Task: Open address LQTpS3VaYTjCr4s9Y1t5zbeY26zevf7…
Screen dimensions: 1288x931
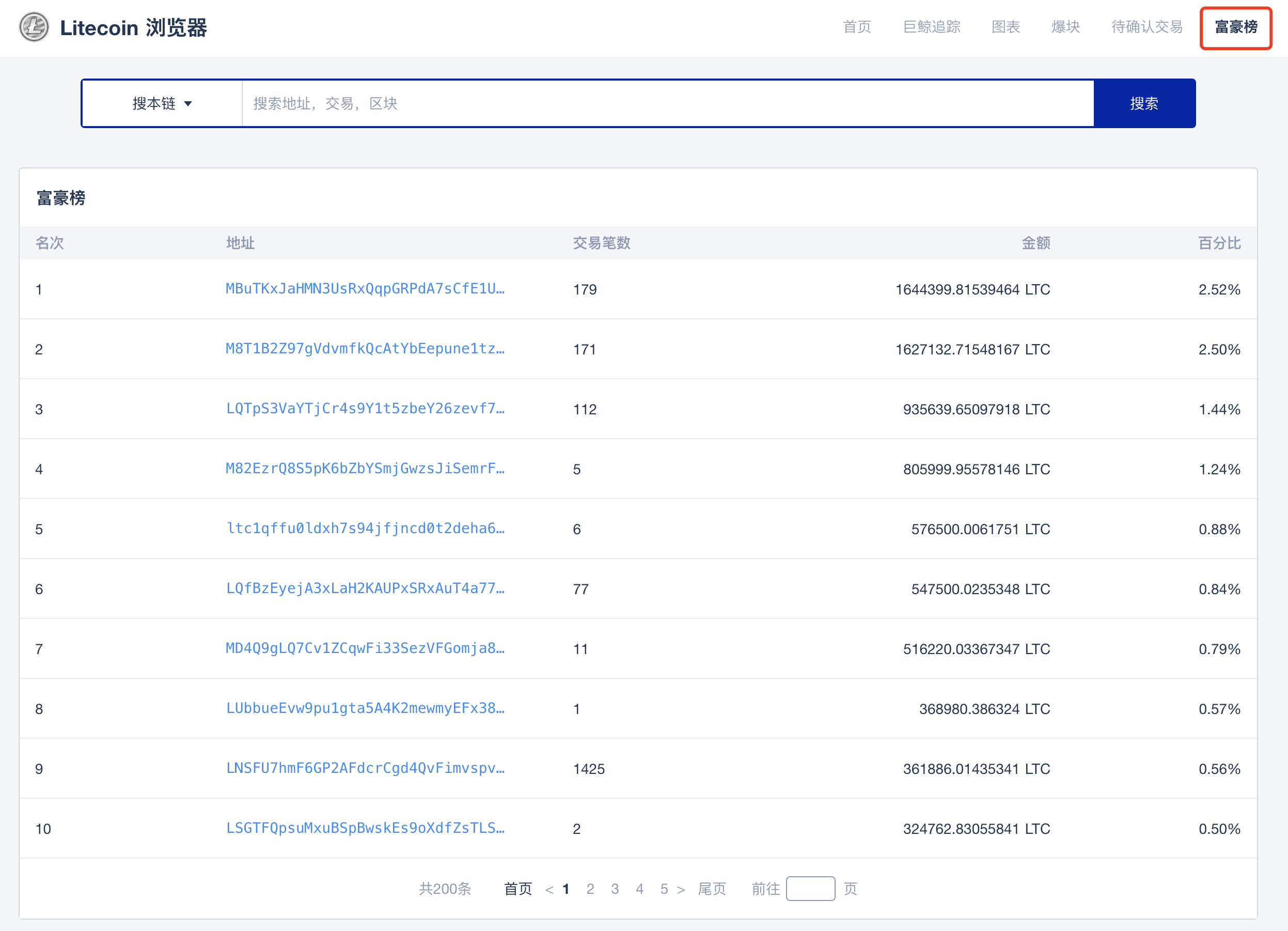Action: point(365,409)
